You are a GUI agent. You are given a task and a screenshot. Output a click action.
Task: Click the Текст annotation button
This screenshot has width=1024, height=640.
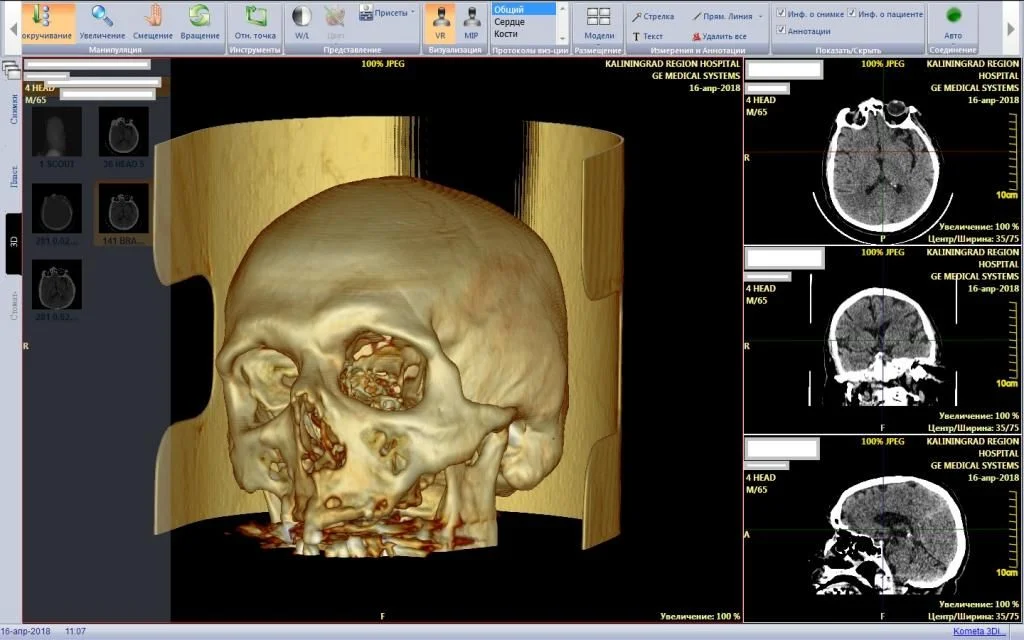pyautogui.click(x=647, y=36)
